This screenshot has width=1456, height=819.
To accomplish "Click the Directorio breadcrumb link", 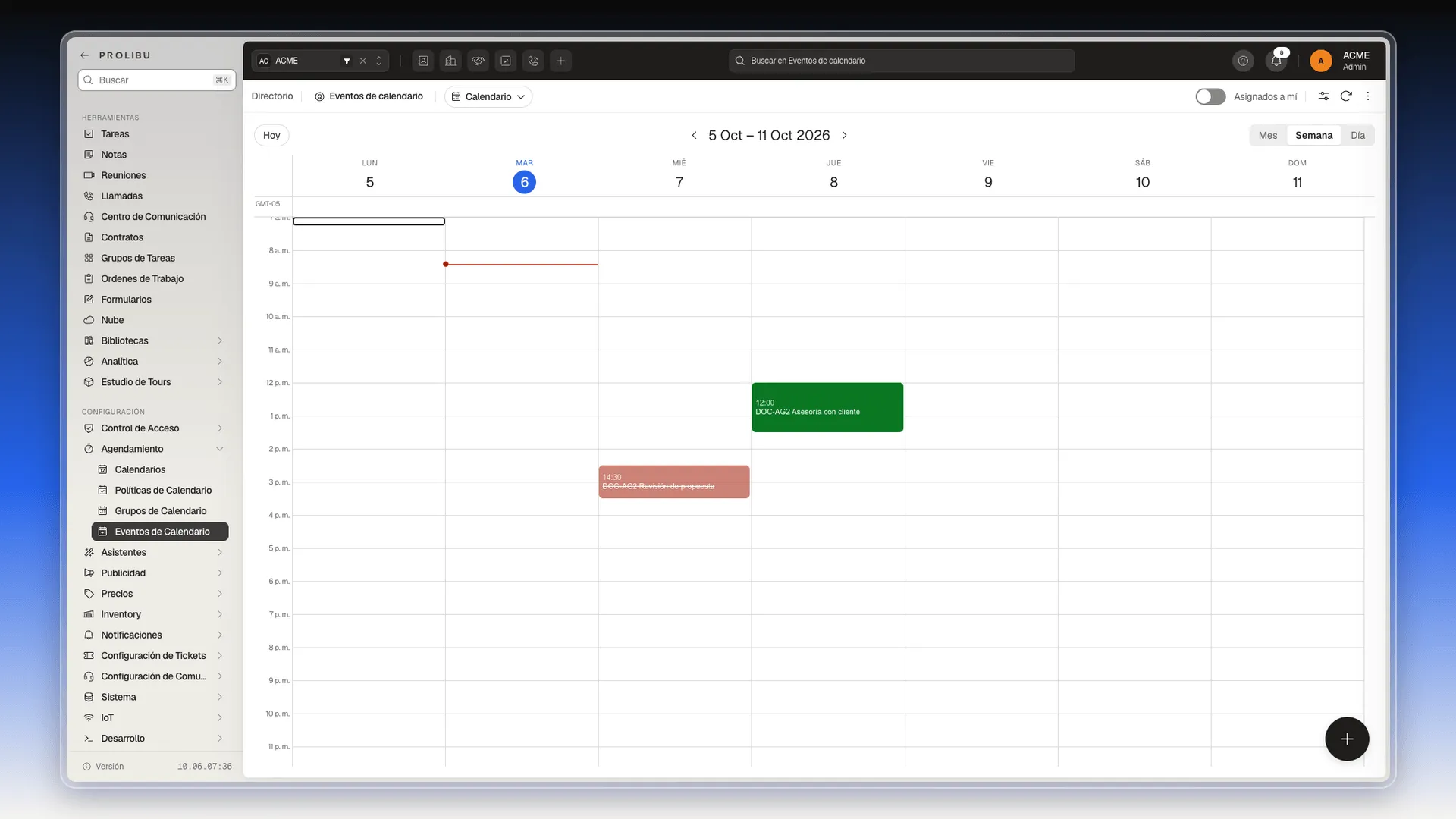I will (x=272, y=96).
